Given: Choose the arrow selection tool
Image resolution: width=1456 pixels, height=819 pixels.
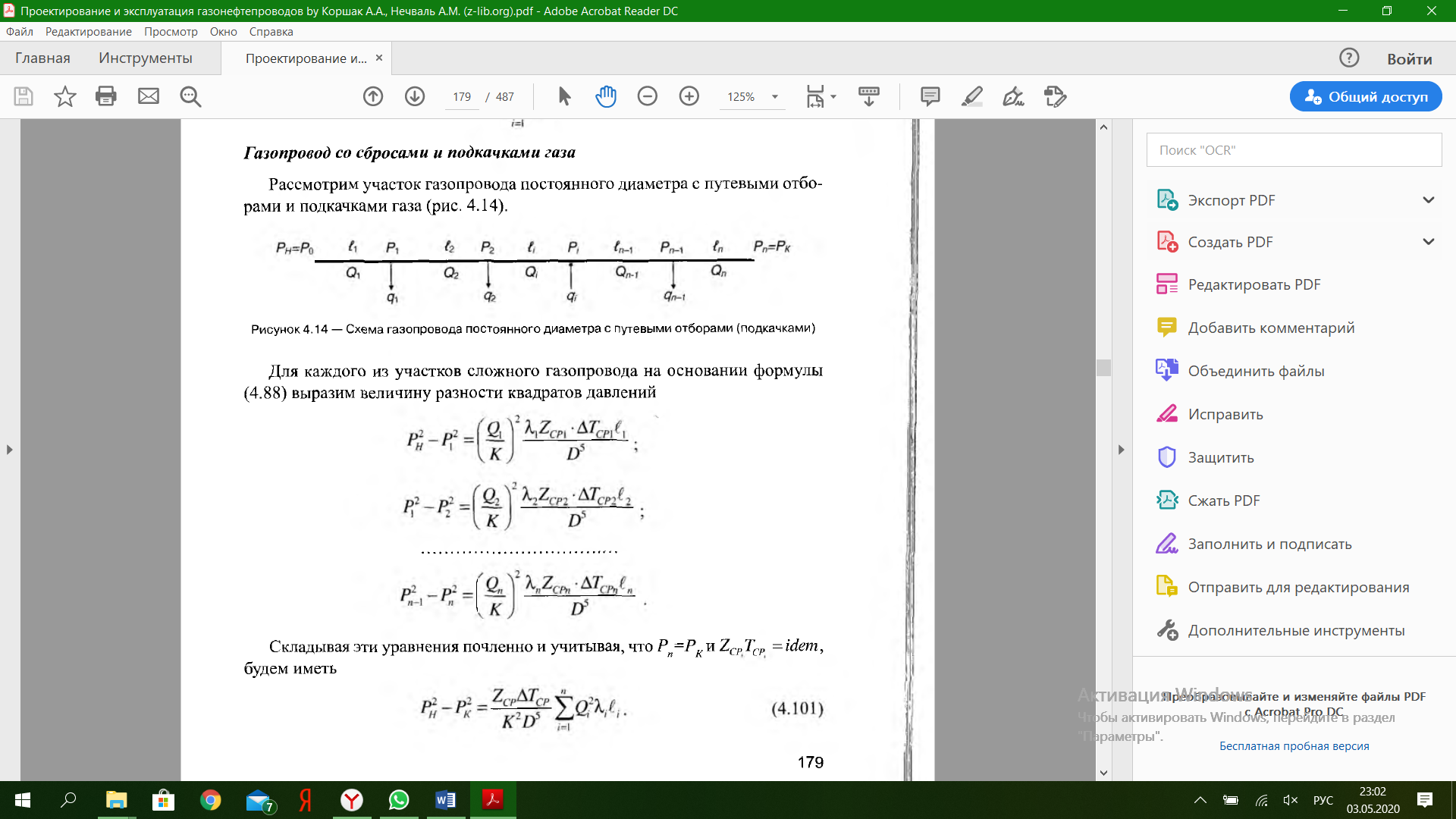Looking at the screenshot, I should tap(564, 96).
